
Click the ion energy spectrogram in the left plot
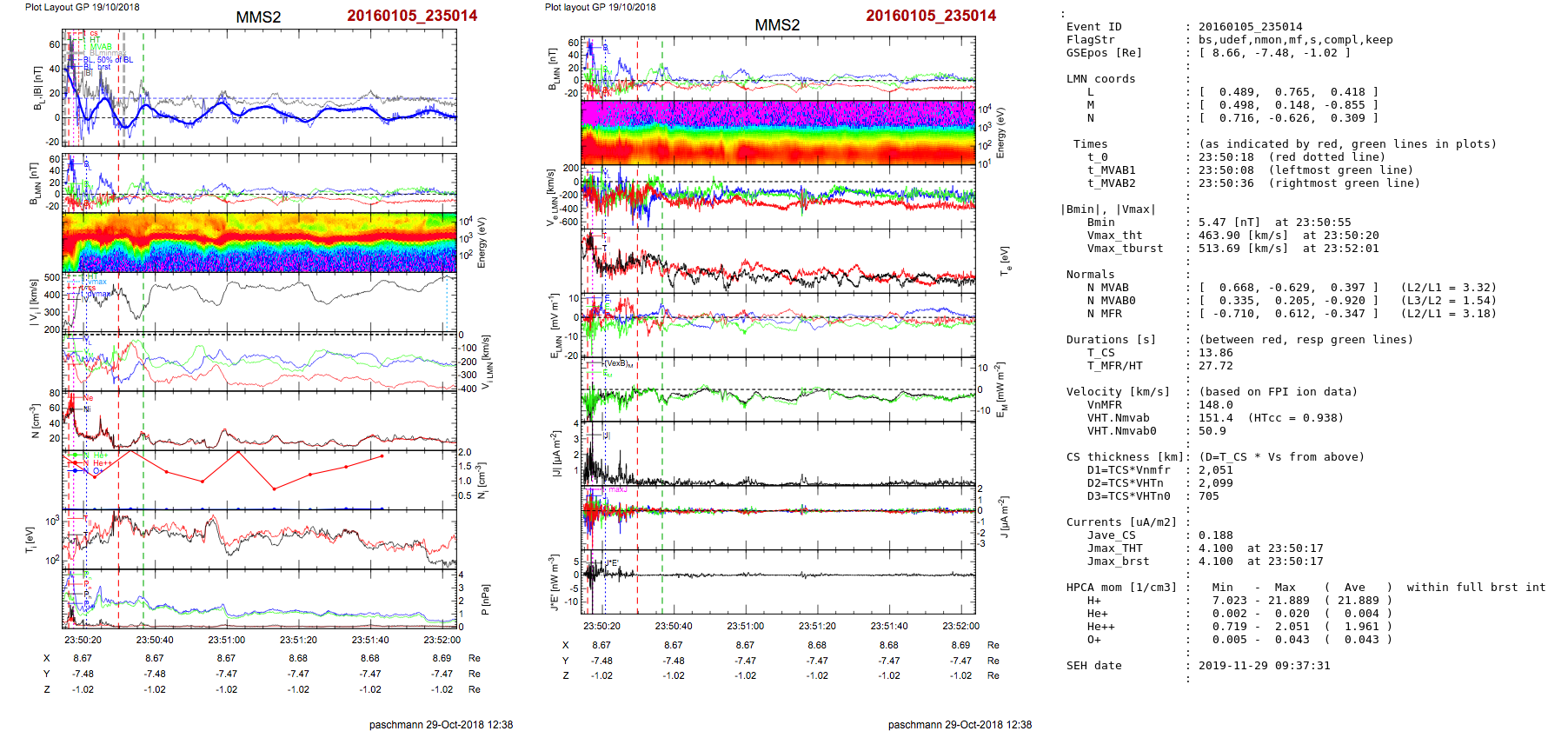tap(259, 242)
